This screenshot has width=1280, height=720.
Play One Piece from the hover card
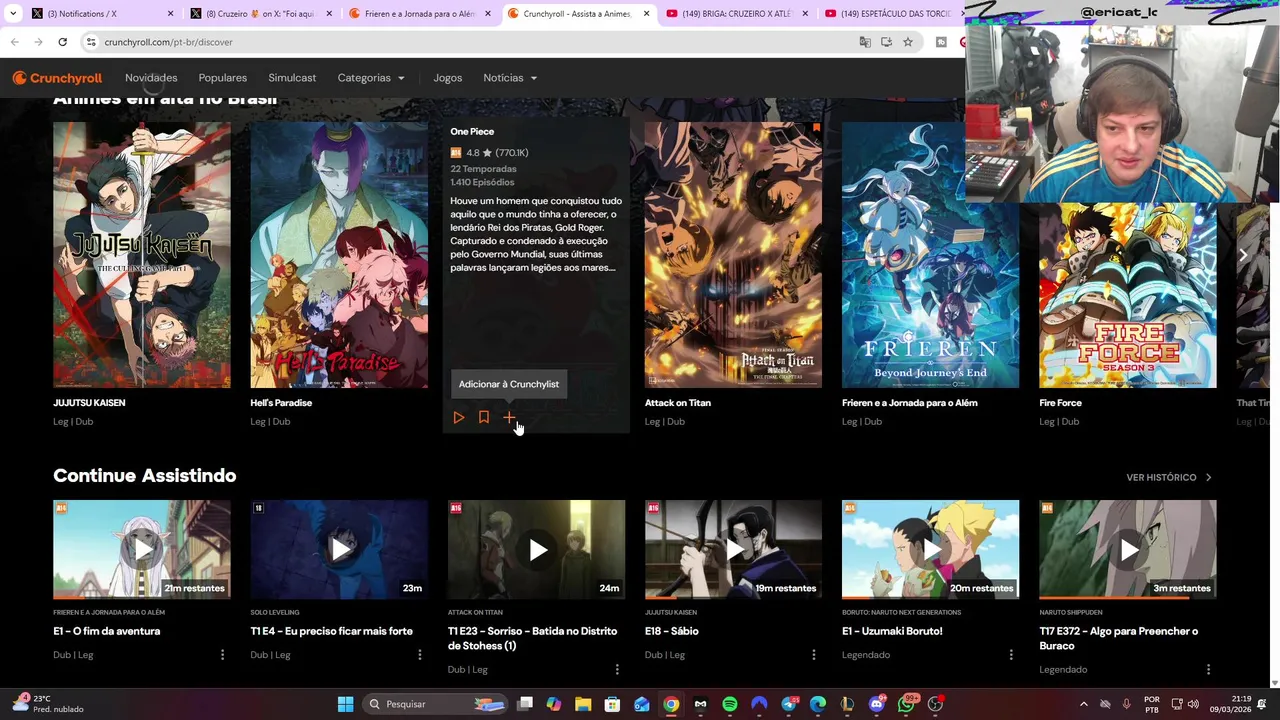[x=459, y=418]
